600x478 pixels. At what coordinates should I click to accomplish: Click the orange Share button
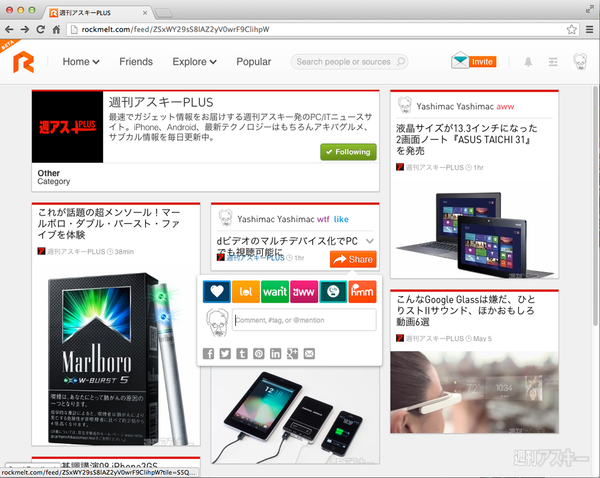coord(353,259)
